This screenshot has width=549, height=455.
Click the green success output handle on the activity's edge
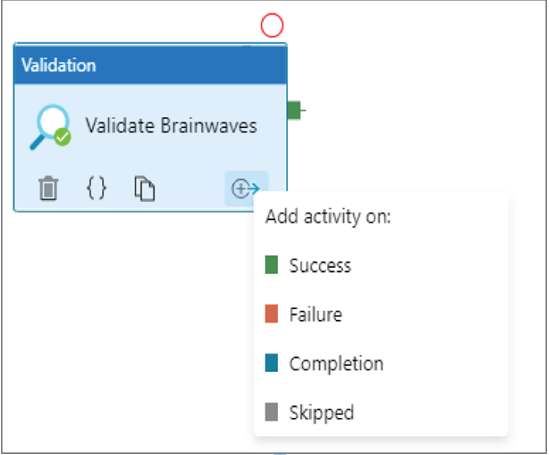294,110
